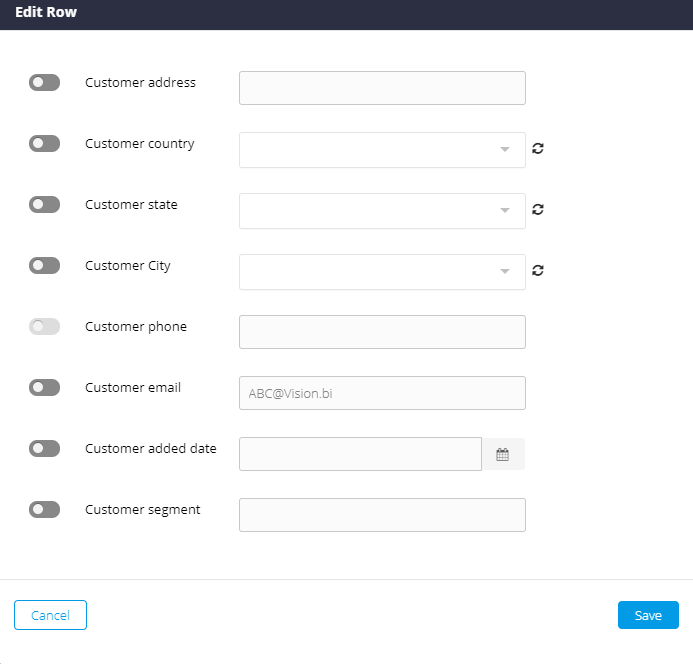Click the Customer state label
Image resolution: width=693 pixels, height=664 pixels.
tap(131, 205)
